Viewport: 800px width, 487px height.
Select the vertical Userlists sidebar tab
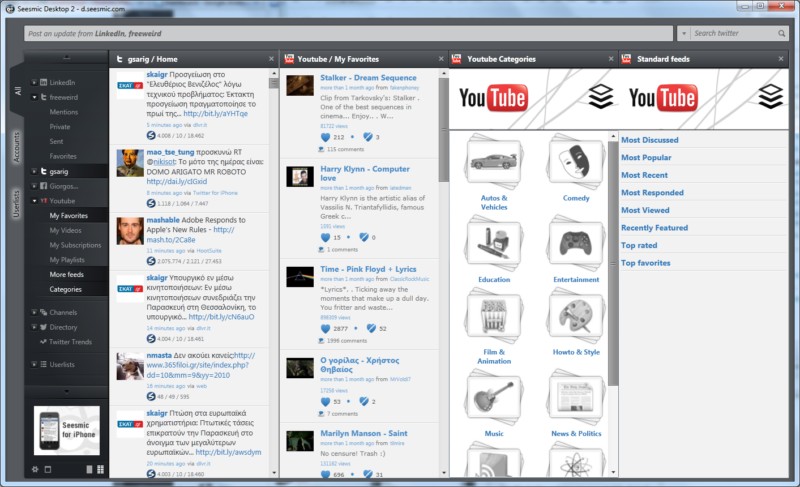(16, 204)
